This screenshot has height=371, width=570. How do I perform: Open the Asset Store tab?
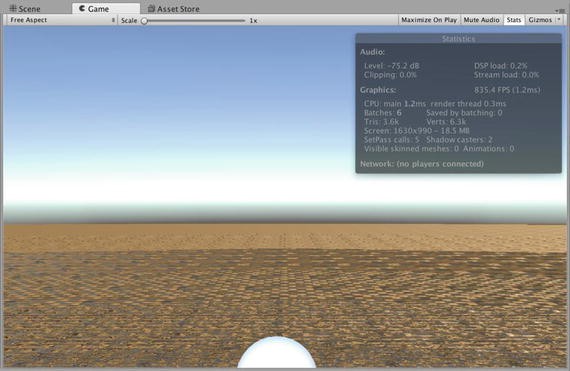(x=174, y=8)
